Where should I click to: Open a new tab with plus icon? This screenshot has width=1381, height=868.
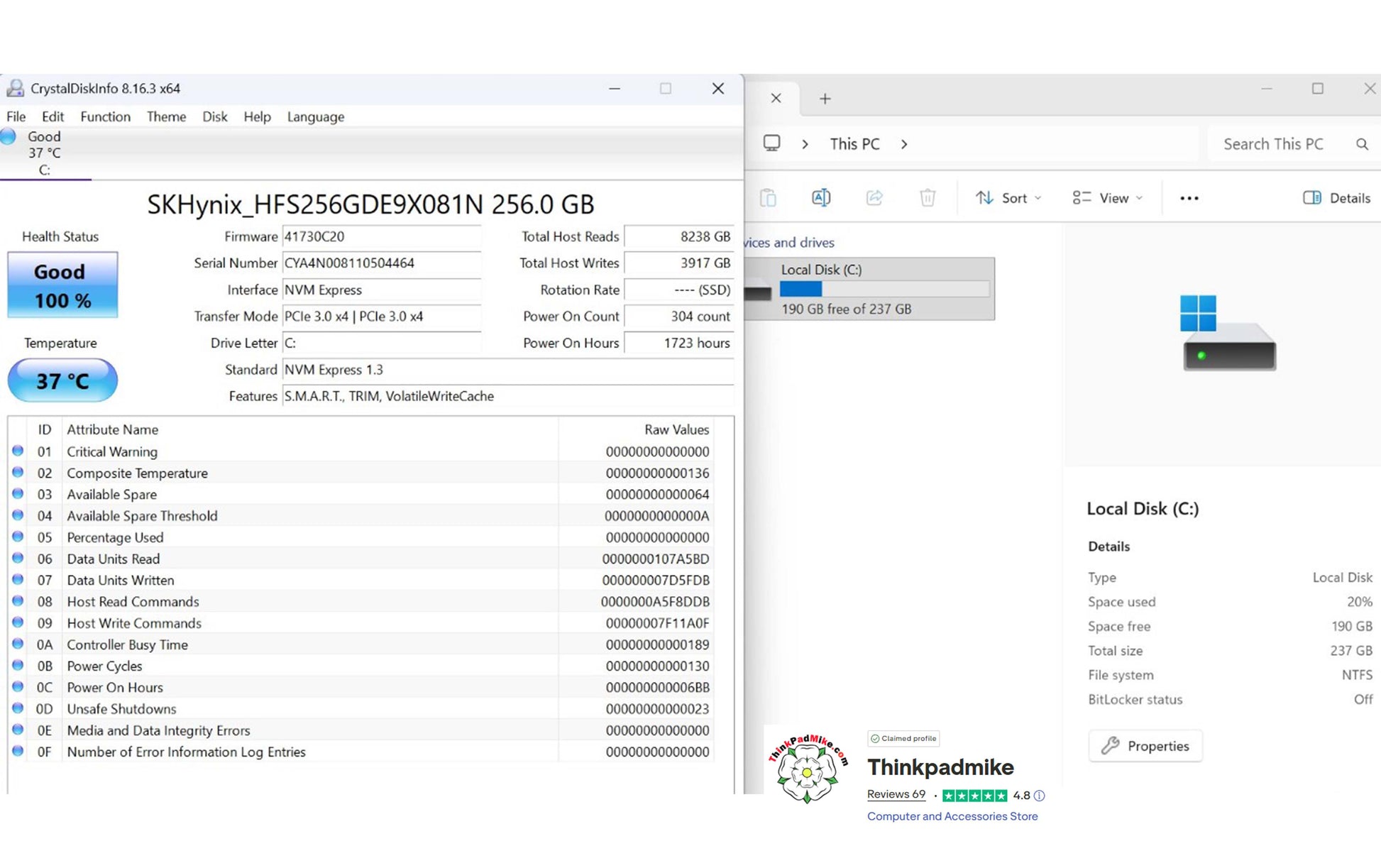click(825, 99)
